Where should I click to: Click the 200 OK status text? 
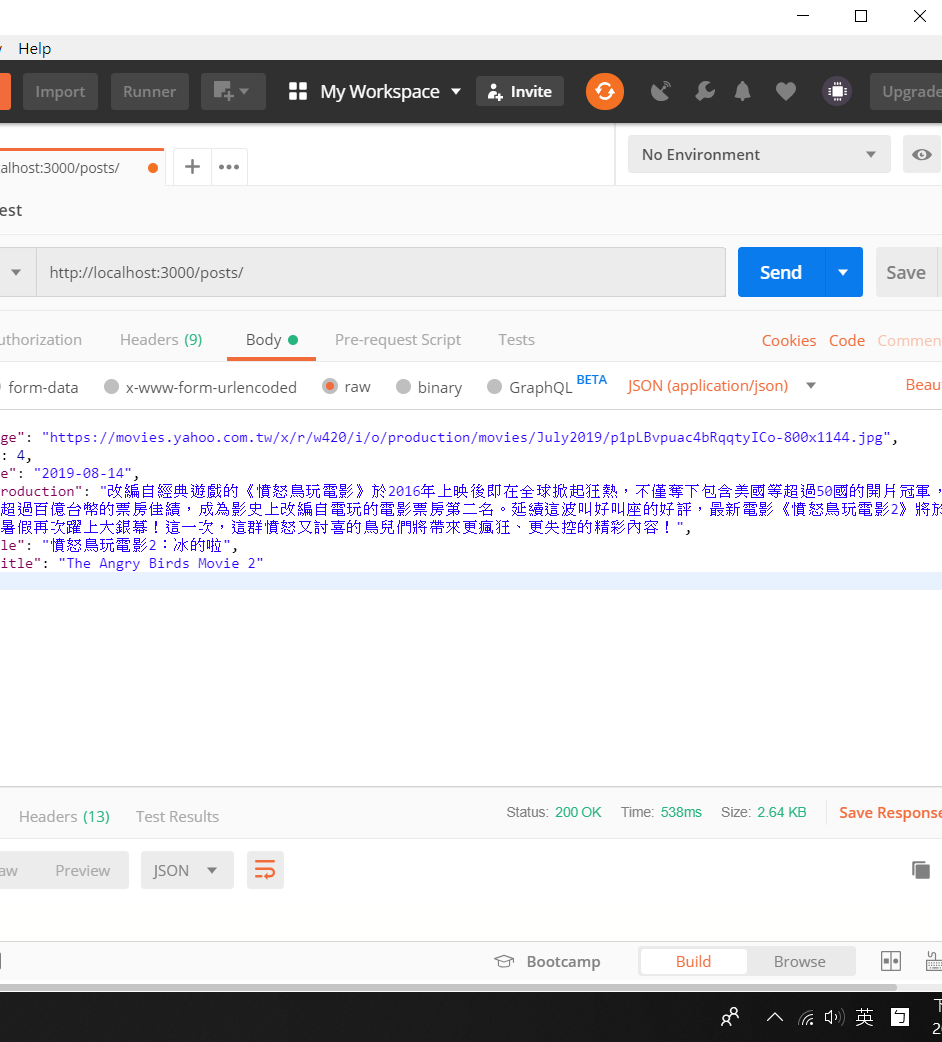578,812
